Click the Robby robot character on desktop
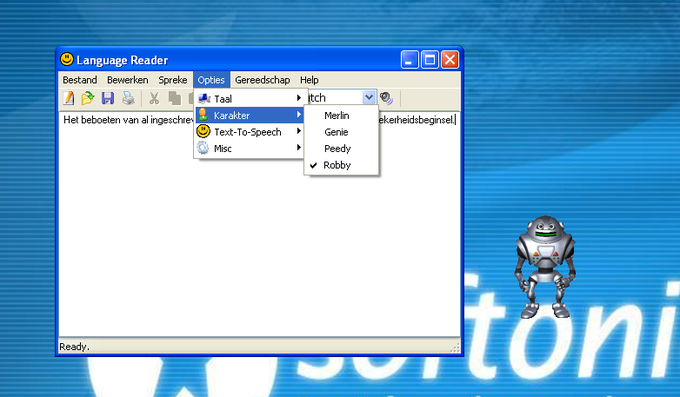This screenshot has height=397, width=680. (545, 267)
